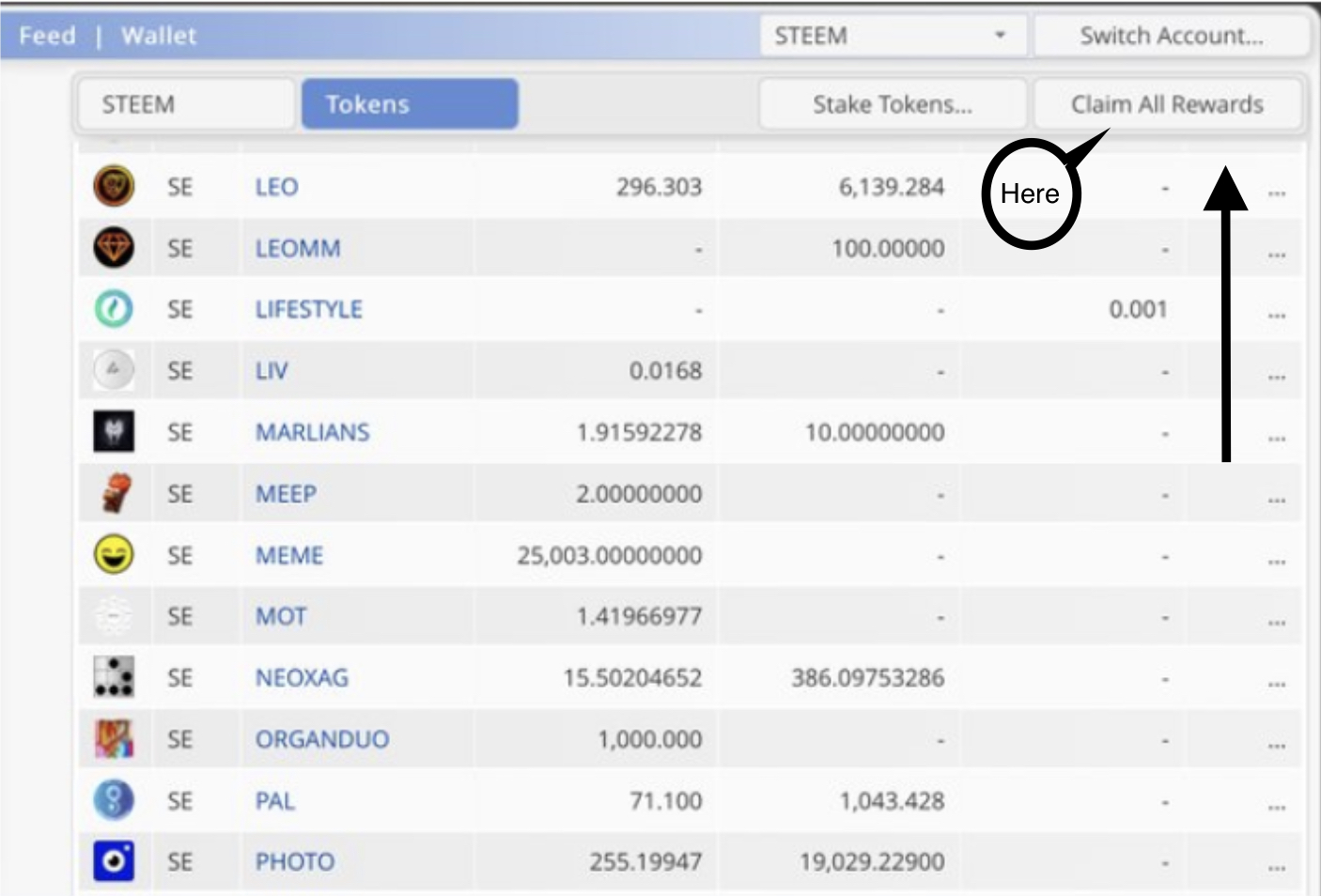The height and width of the screenshot is (896, 1321).
Task: Open the MEME token link
Action: [x=289, y=555]
